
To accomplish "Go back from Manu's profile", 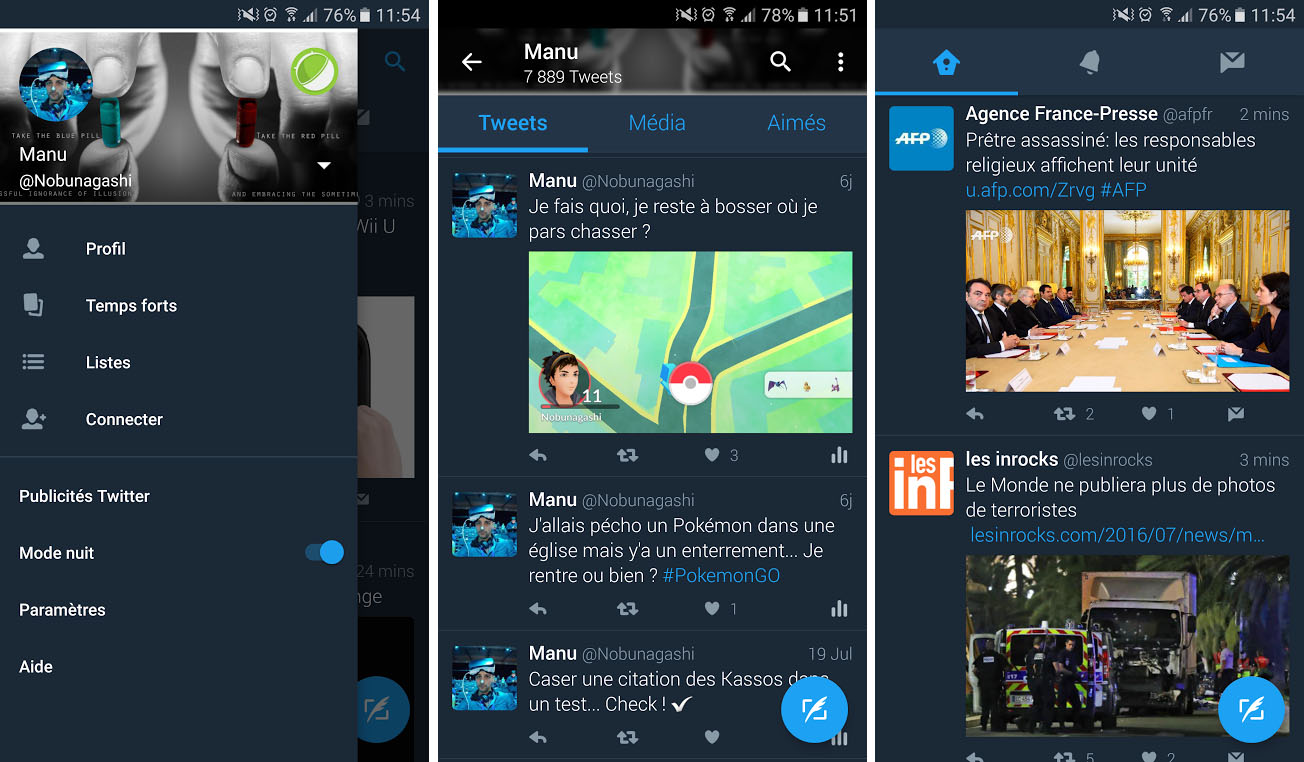I will (x=471, y=62).
